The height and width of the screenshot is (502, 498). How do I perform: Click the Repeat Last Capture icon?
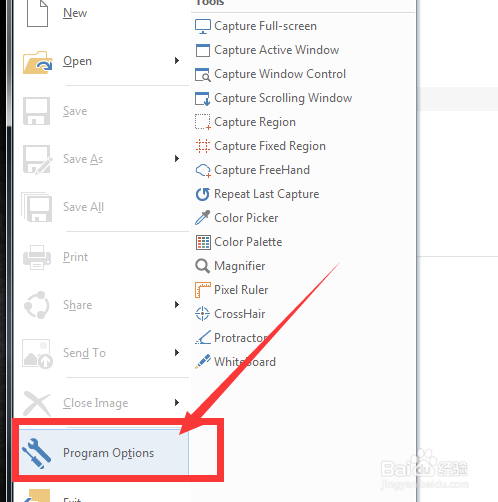click(x=203, y=194)
